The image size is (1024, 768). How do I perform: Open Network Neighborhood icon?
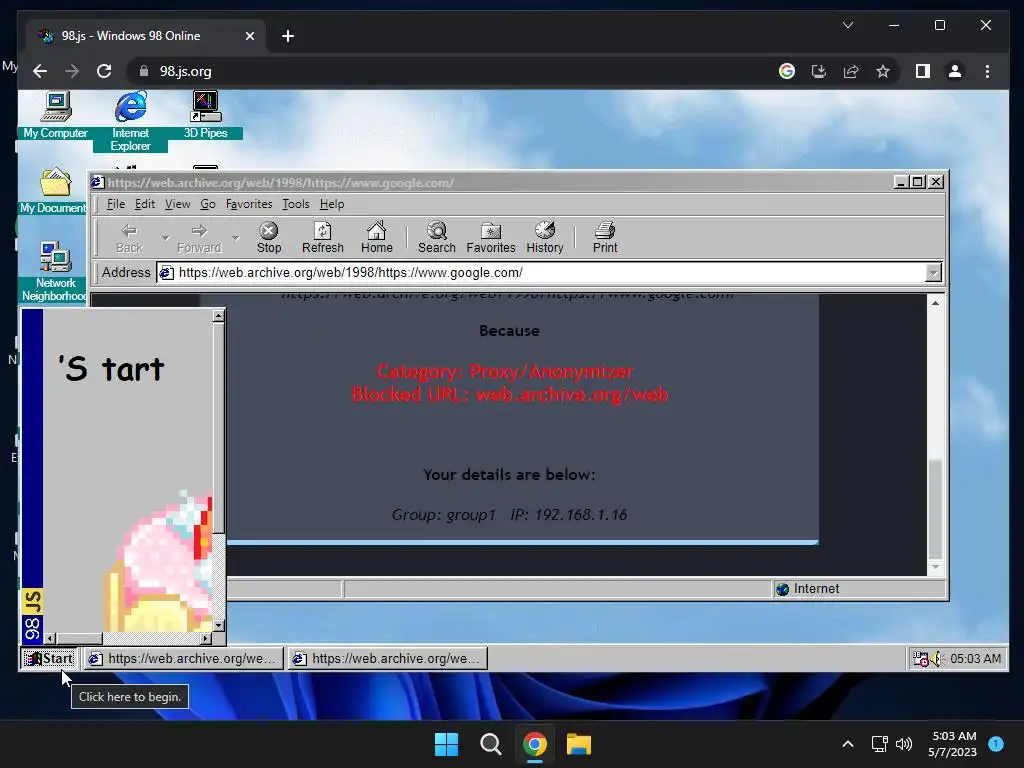point(54,271)
